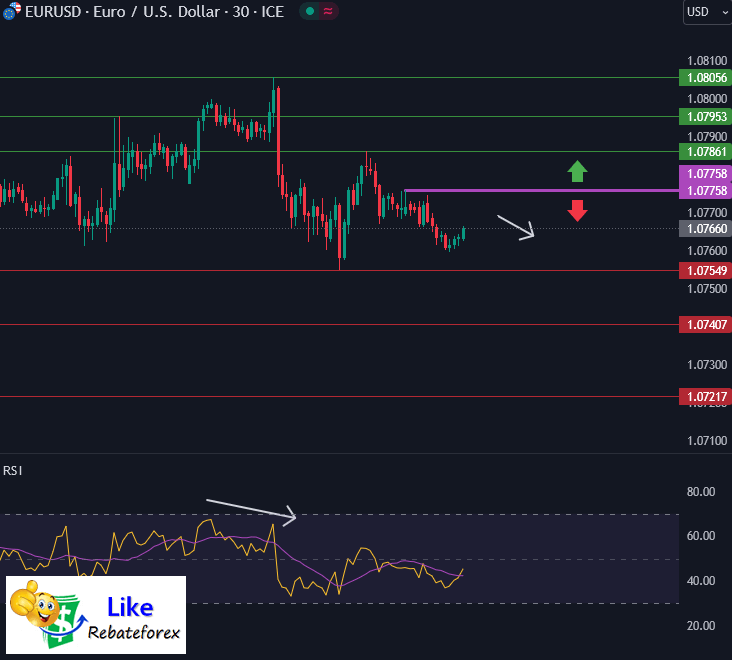Select the 1.07953 green price label
Screen dimensions: 732x660
pyautogui.click(x=705, y=116)
